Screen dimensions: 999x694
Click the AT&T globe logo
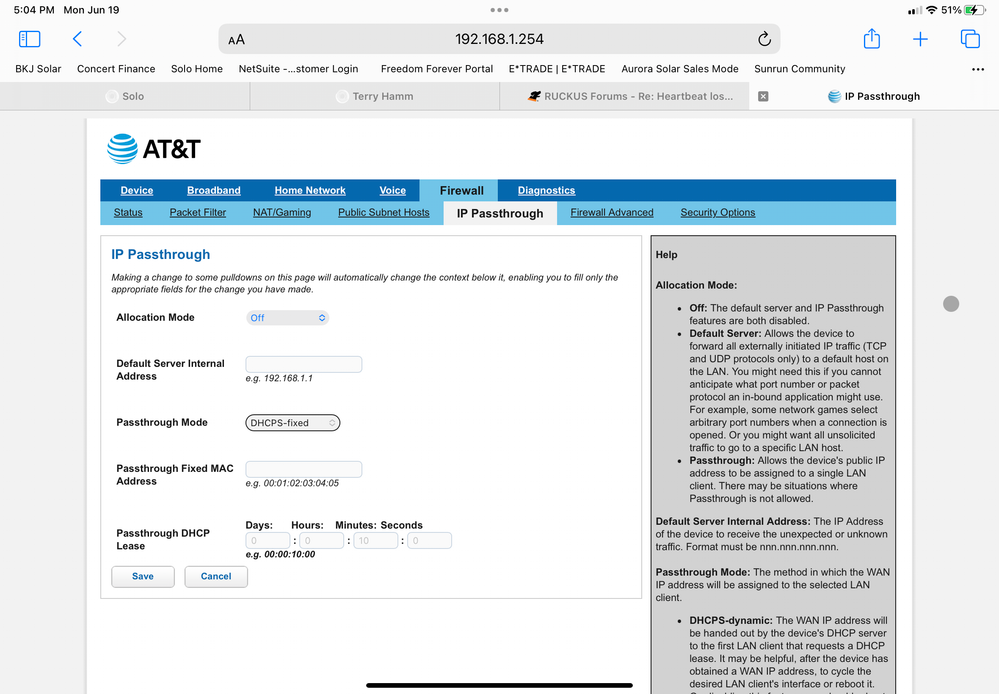[122, 149]
